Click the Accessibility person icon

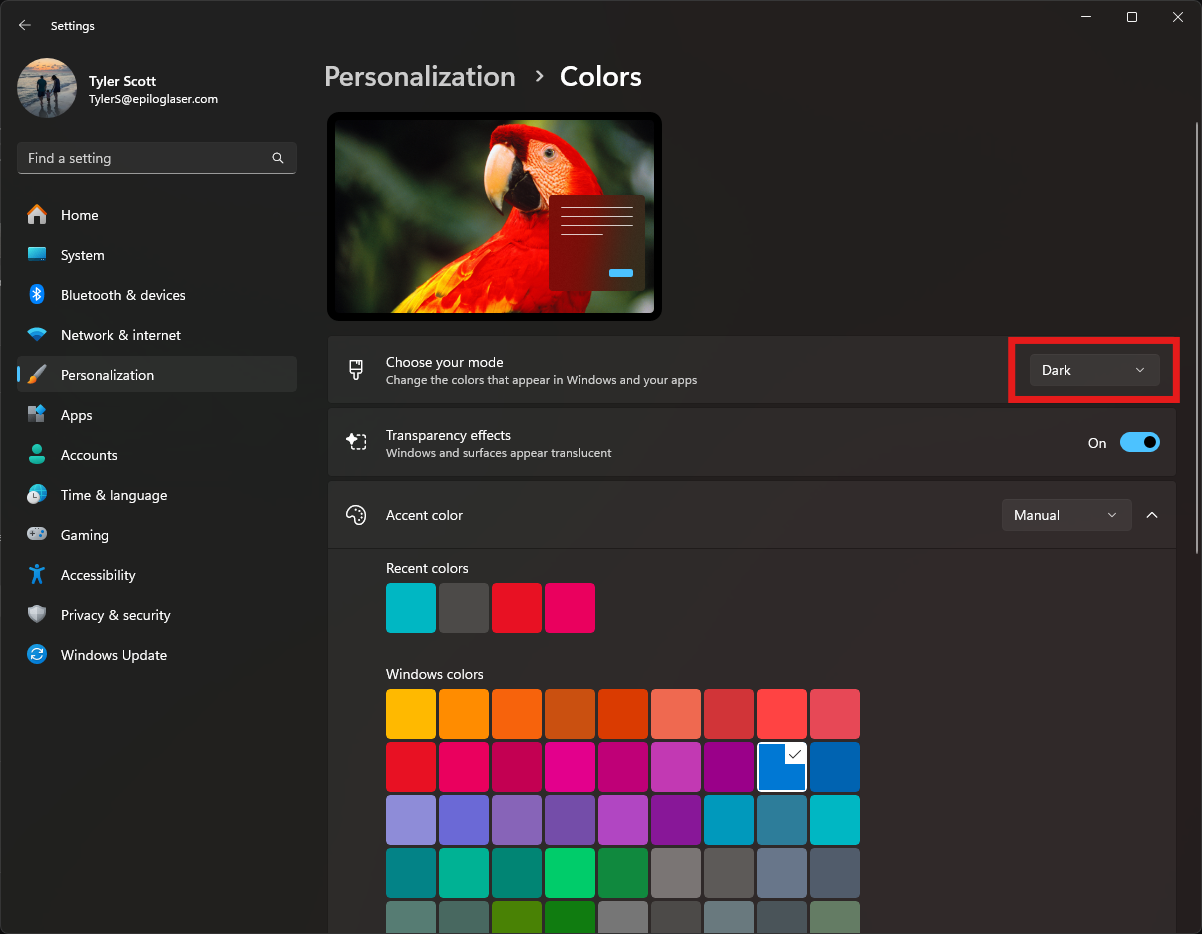point(37,575)
